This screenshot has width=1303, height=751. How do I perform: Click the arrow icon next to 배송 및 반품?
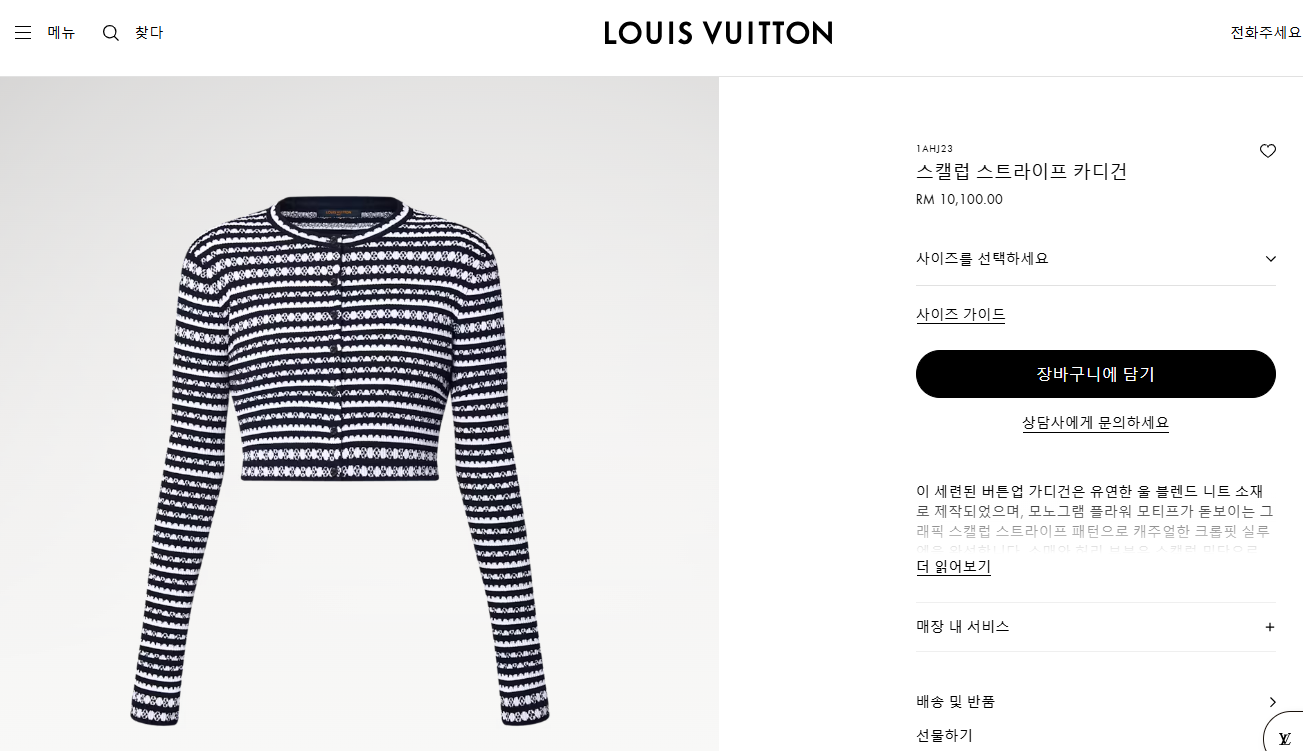(x=1272, y=702)
